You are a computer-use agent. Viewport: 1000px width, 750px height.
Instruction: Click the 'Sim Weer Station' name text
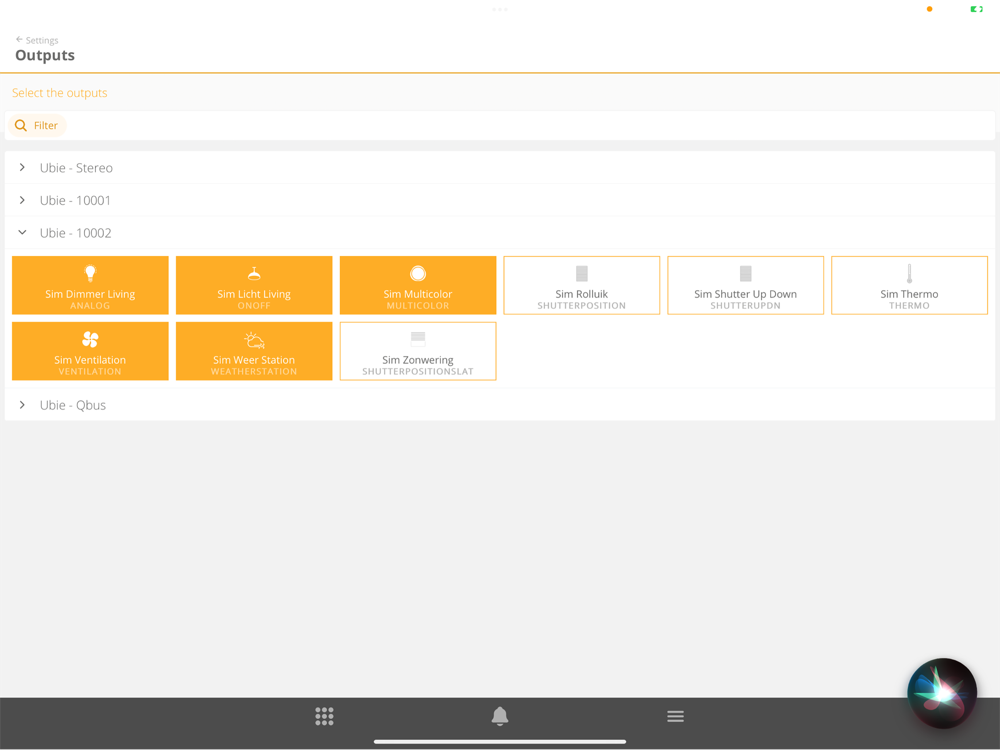tap(254, 360)
